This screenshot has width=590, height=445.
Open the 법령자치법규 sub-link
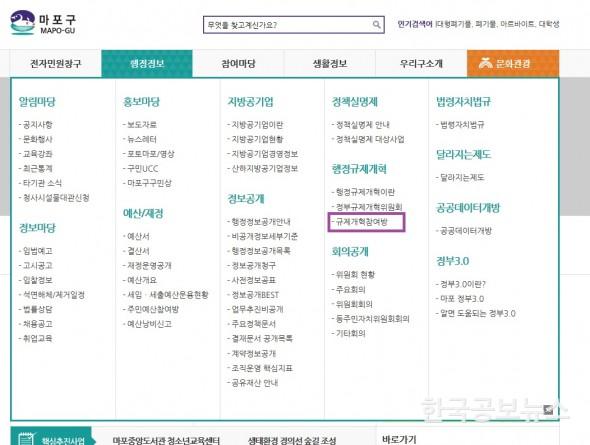pyautogui.click(x=462, y=125)
